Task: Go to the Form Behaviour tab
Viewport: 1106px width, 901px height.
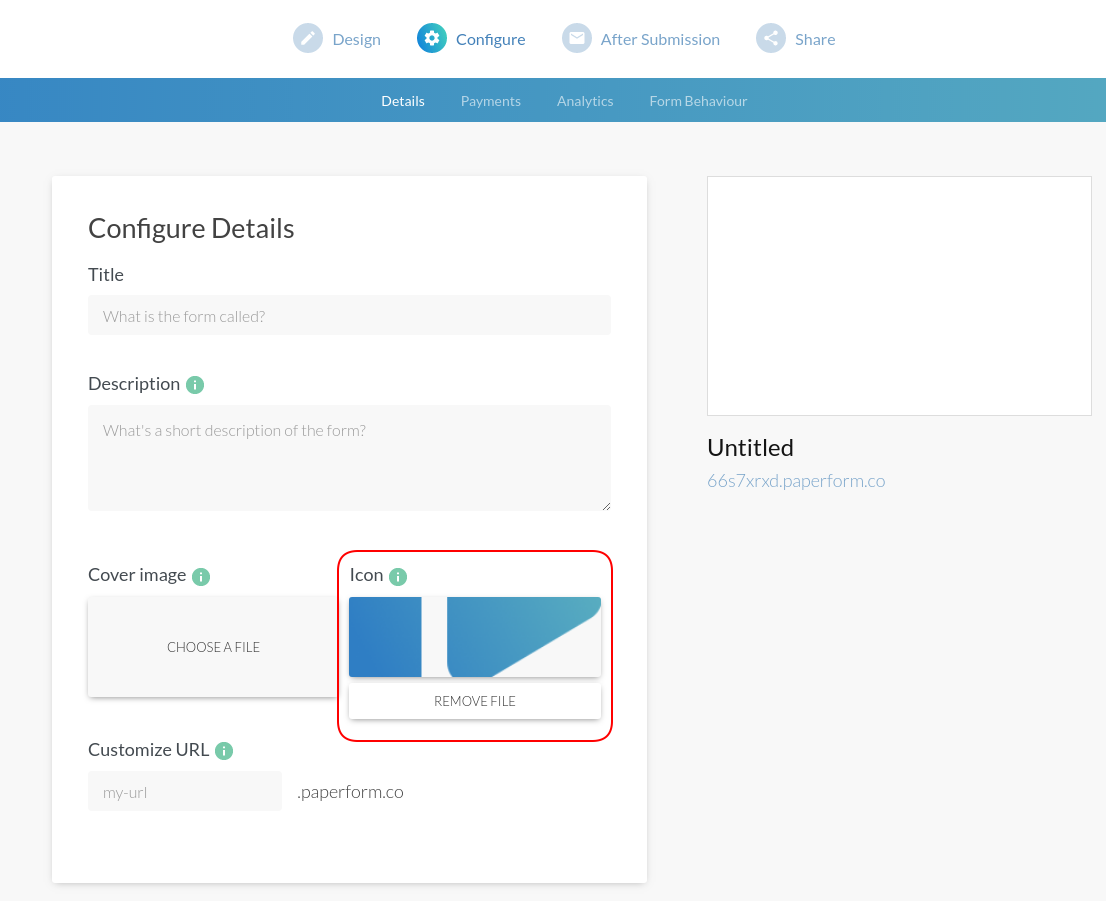Action: (698, 100)
